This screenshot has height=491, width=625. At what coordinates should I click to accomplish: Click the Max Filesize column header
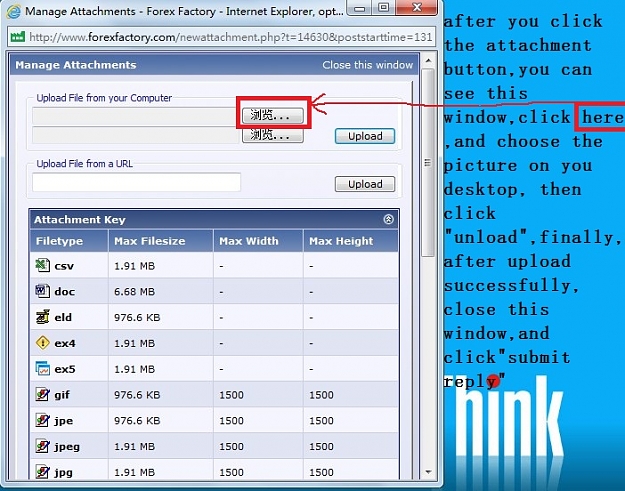click(x=161, y=241)
